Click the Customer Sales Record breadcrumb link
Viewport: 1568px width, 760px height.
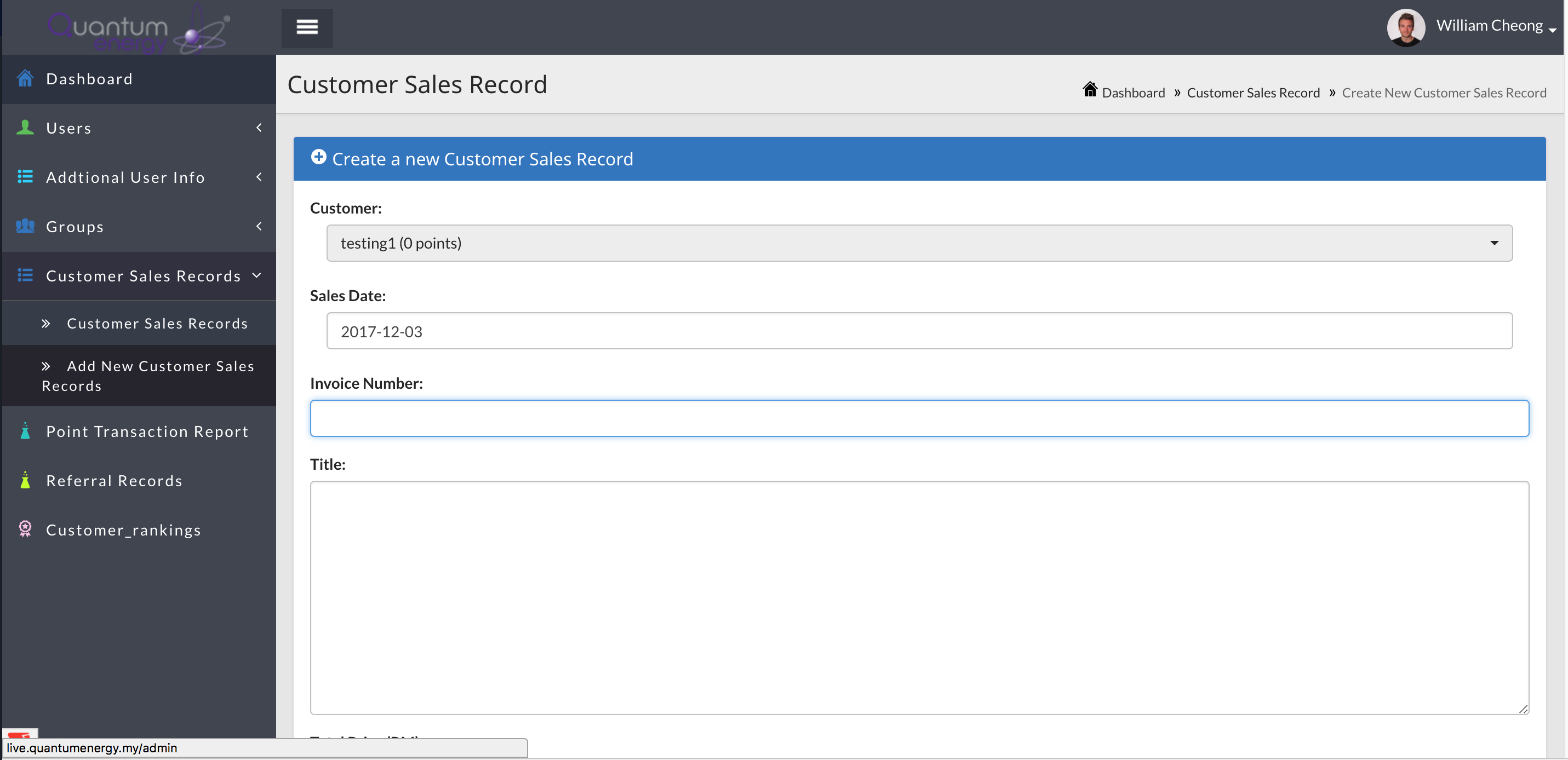1252,93
